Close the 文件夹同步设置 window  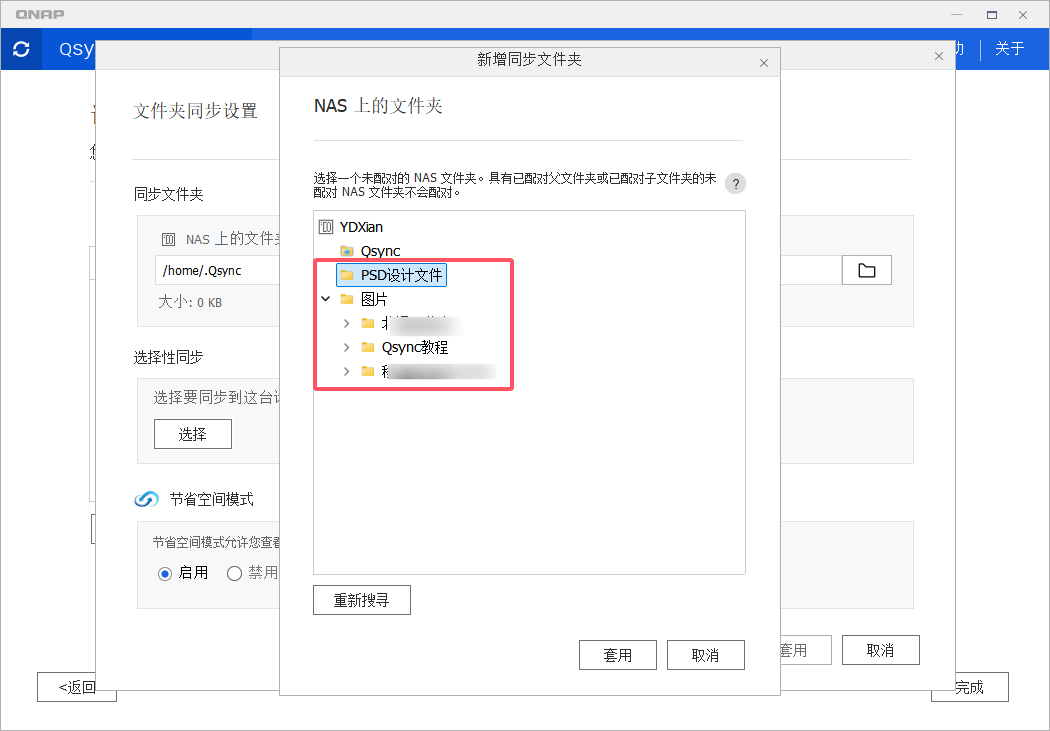coord(939,56)
